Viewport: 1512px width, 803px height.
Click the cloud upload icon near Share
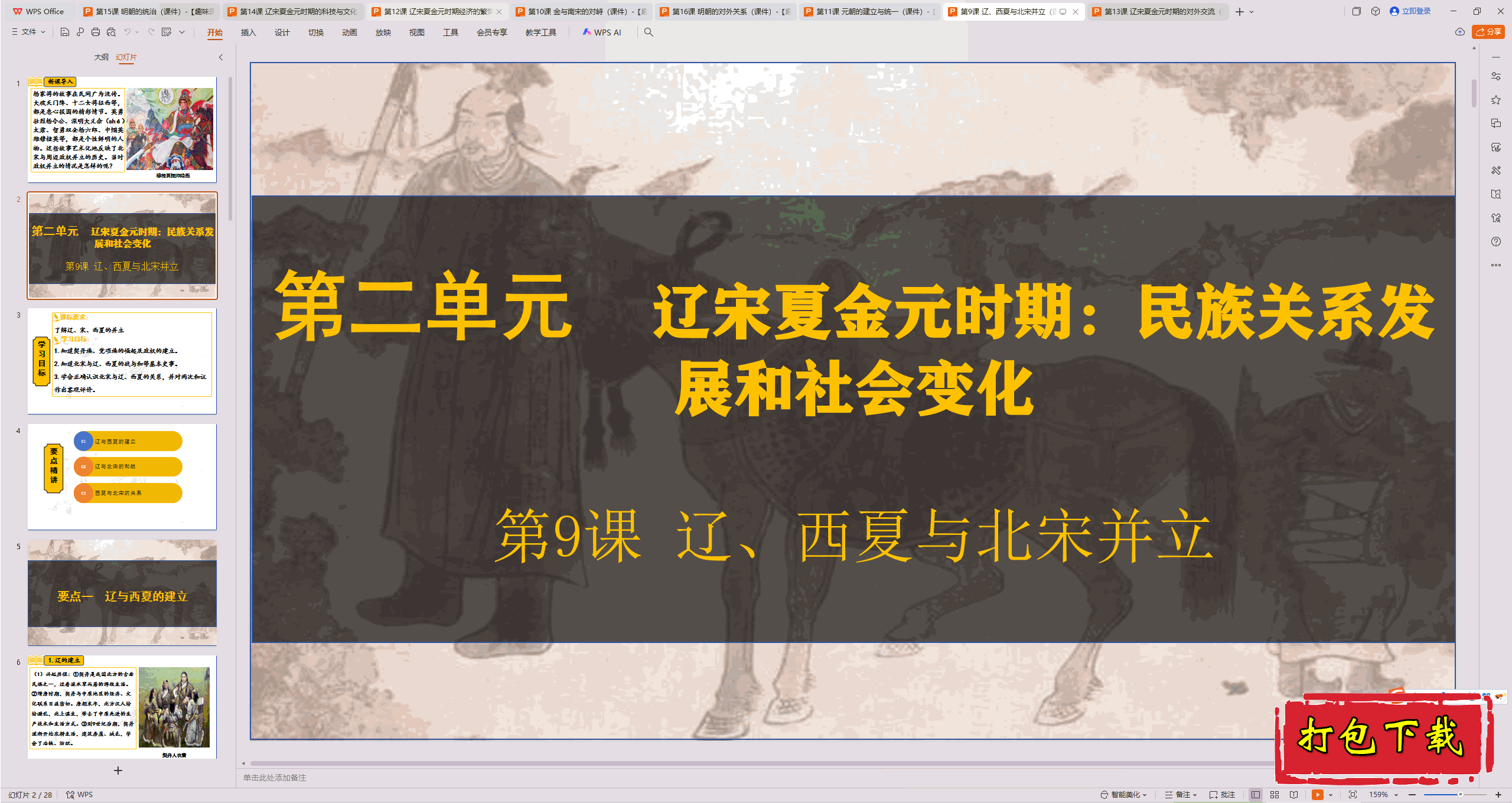point(1460,32)
